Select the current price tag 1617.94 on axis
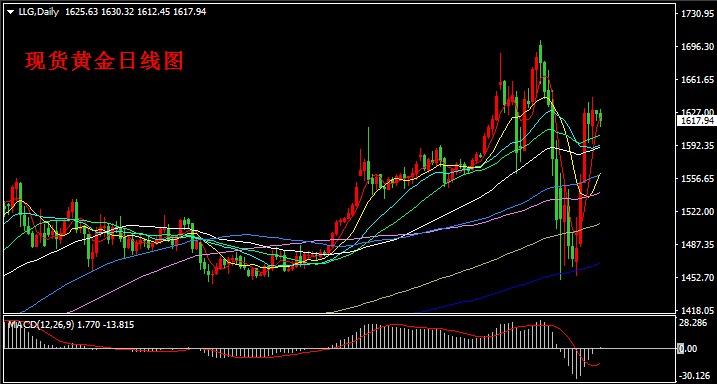This screenshot has width=717, height=384. point(697,121)
